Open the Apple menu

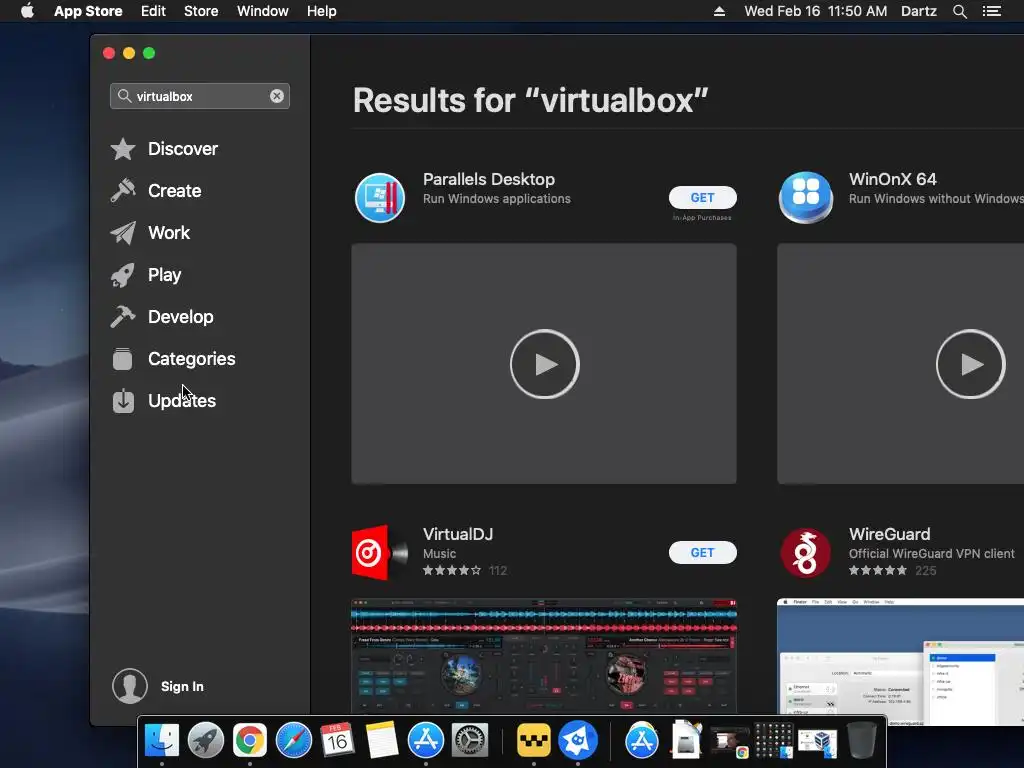(x=27, y=10)
